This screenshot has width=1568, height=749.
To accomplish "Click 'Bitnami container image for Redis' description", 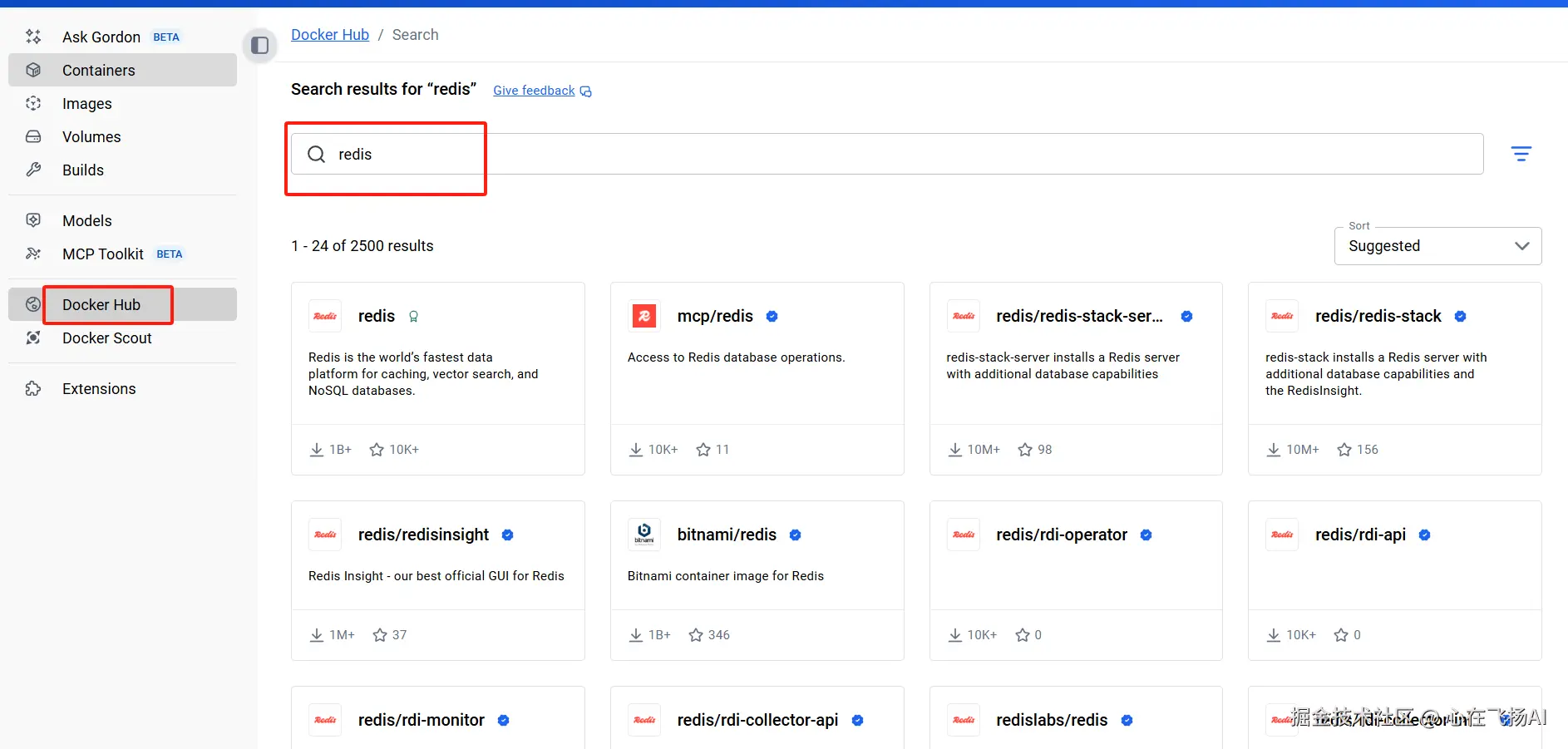I will pos(725,576).
